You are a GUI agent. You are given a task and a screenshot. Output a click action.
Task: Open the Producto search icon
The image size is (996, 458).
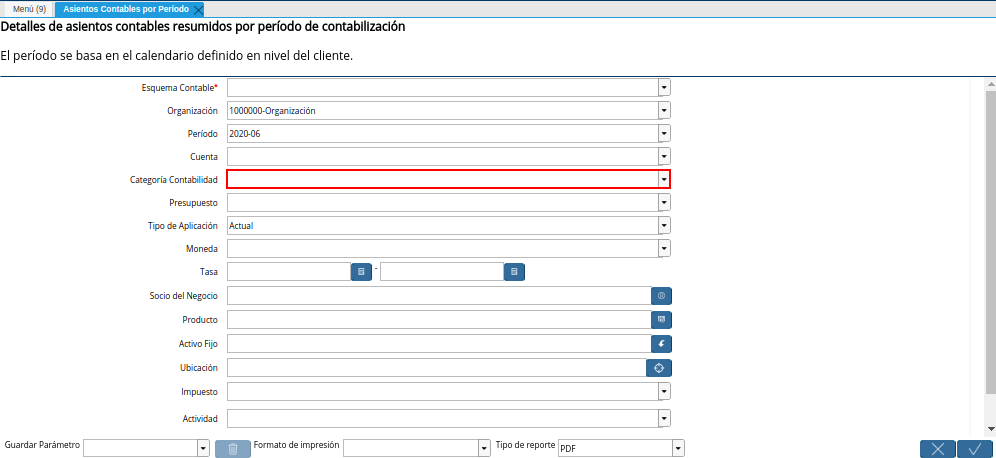[x=661, y=320]
